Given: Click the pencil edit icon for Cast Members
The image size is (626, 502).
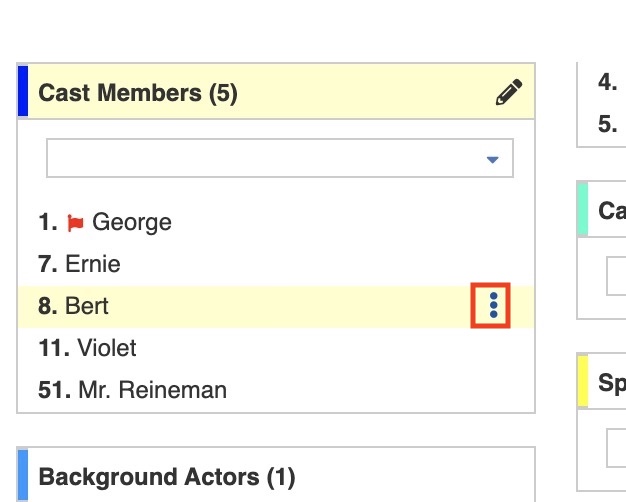Looking at the screenshot, I should pyautogui.click(x=509, y=94).
